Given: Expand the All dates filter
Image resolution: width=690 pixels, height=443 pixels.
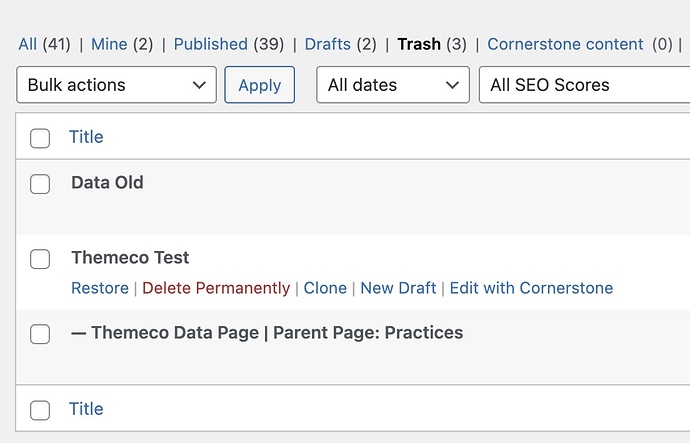Looking at the screenshot, I should pyautogui.click(x=393, y=85).
